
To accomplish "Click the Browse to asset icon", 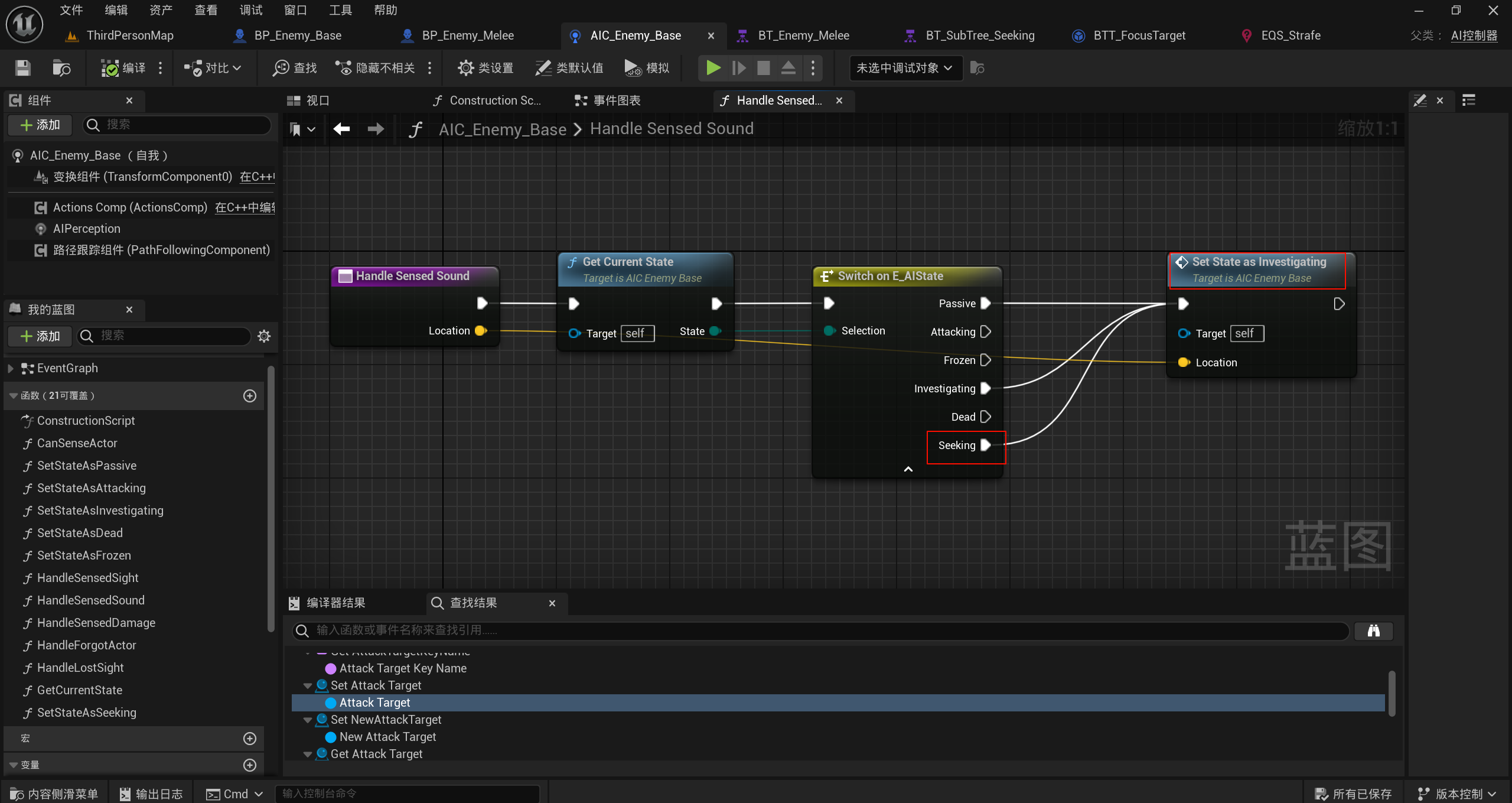I will [61, 68].
